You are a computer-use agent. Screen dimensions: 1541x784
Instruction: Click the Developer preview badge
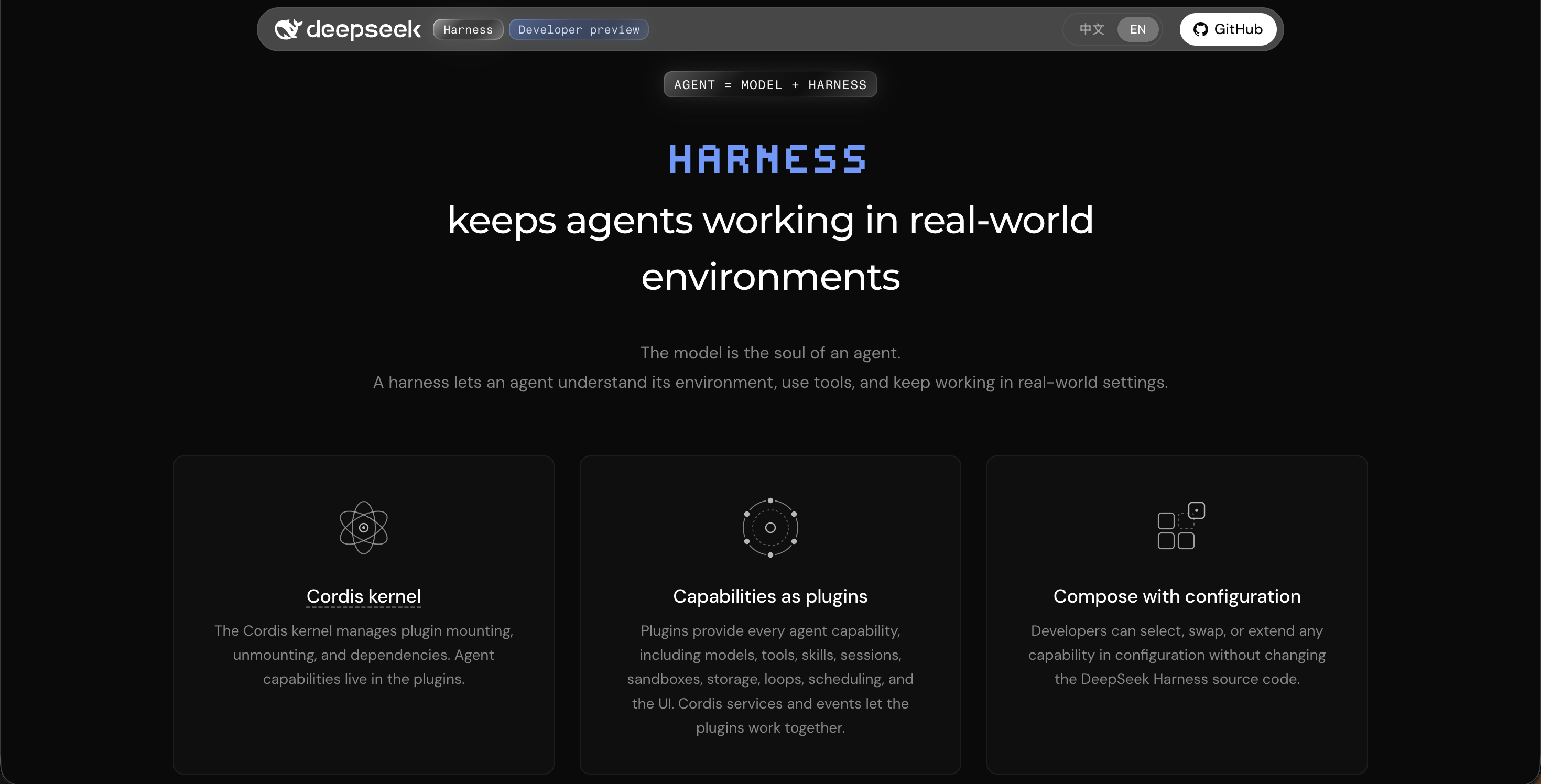[579, 29]
